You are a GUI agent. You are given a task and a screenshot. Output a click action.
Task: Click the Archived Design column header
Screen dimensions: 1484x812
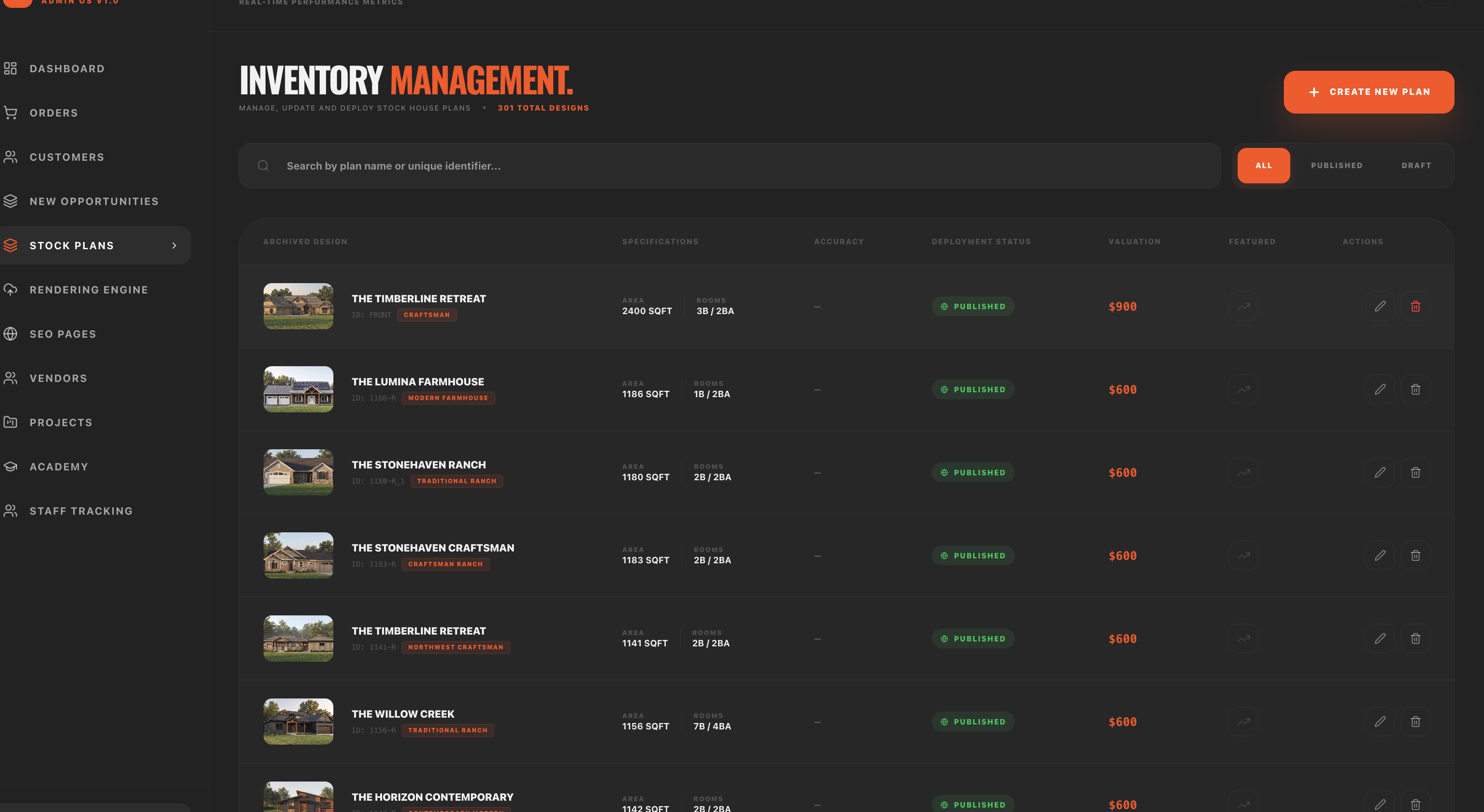tap(305, 242)
